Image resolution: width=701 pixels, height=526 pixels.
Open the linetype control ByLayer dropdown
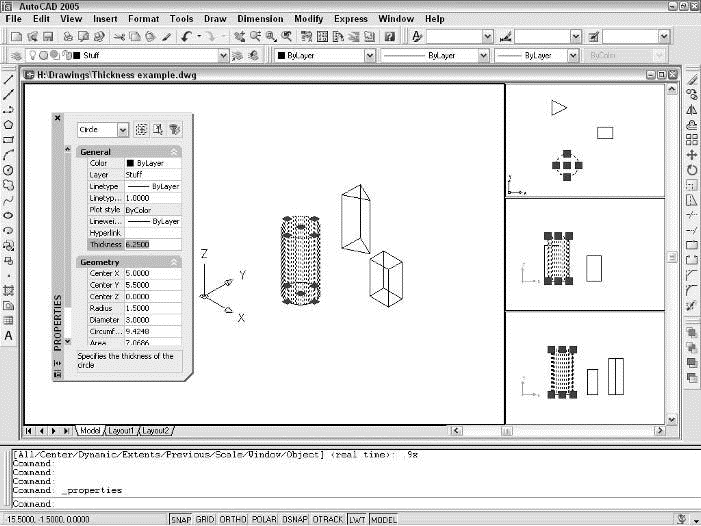click(x=483, y=55)
